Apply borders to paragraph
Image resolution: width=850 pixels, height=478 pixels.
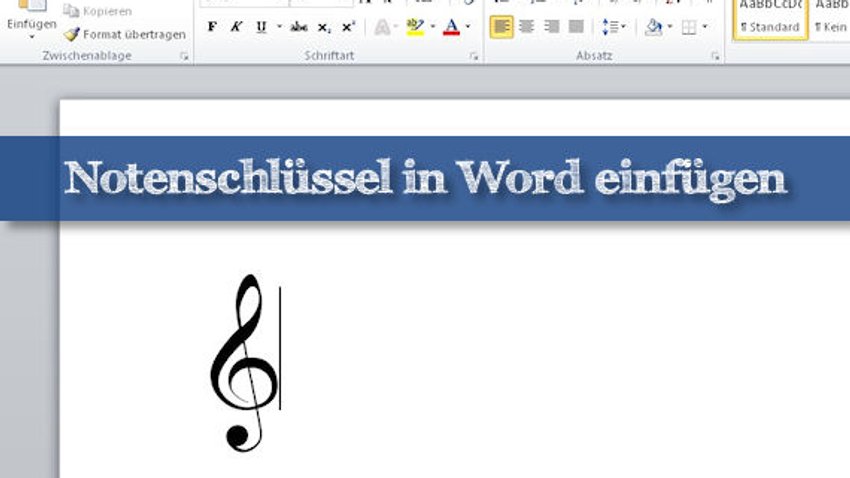[689, 27]
